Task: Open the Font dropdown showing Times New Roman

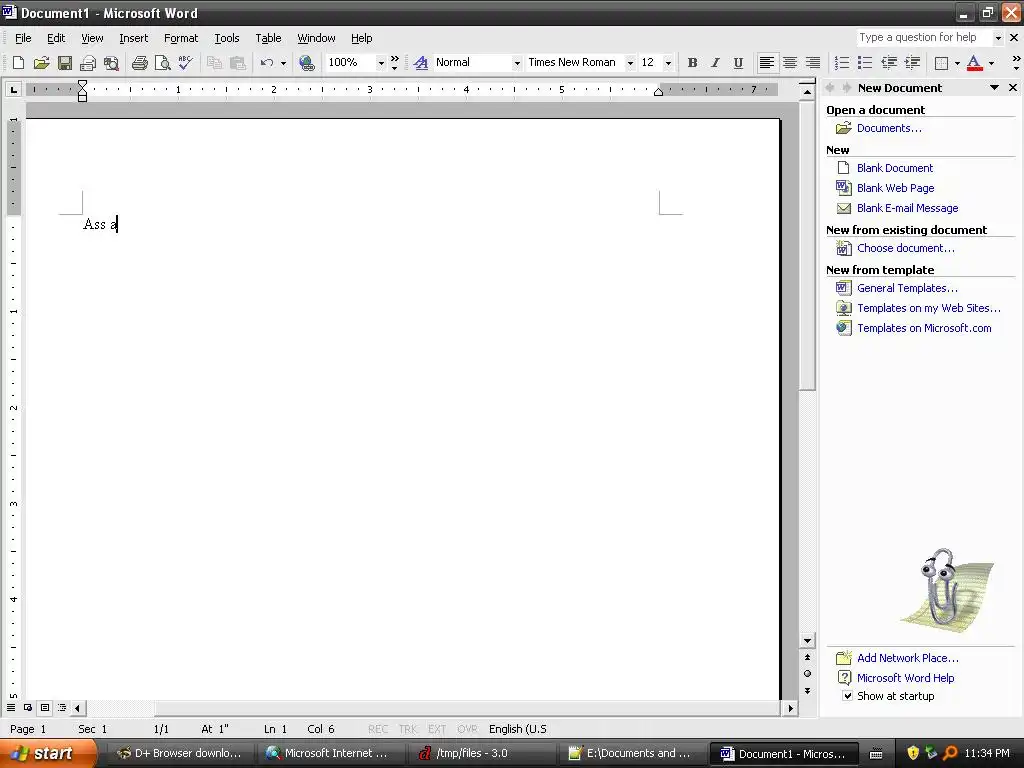Action: click(630, 63)
